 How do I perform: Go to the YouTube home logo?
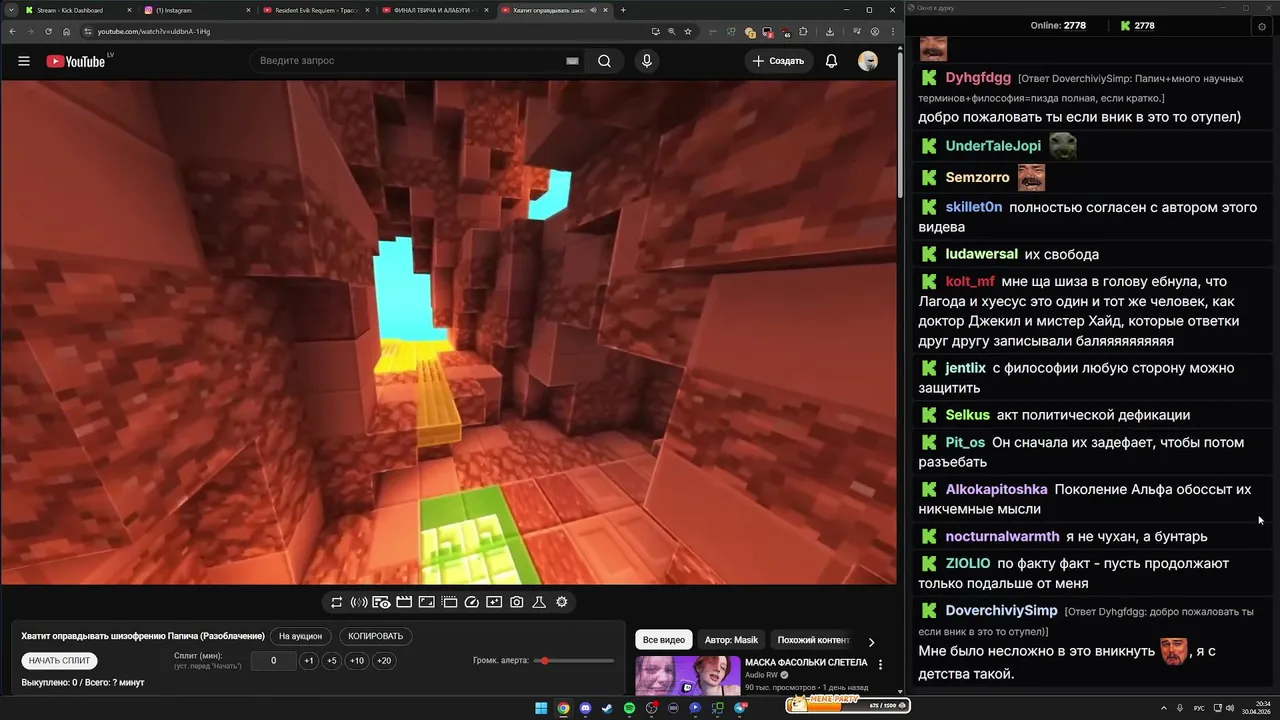(x=76, y=61)
